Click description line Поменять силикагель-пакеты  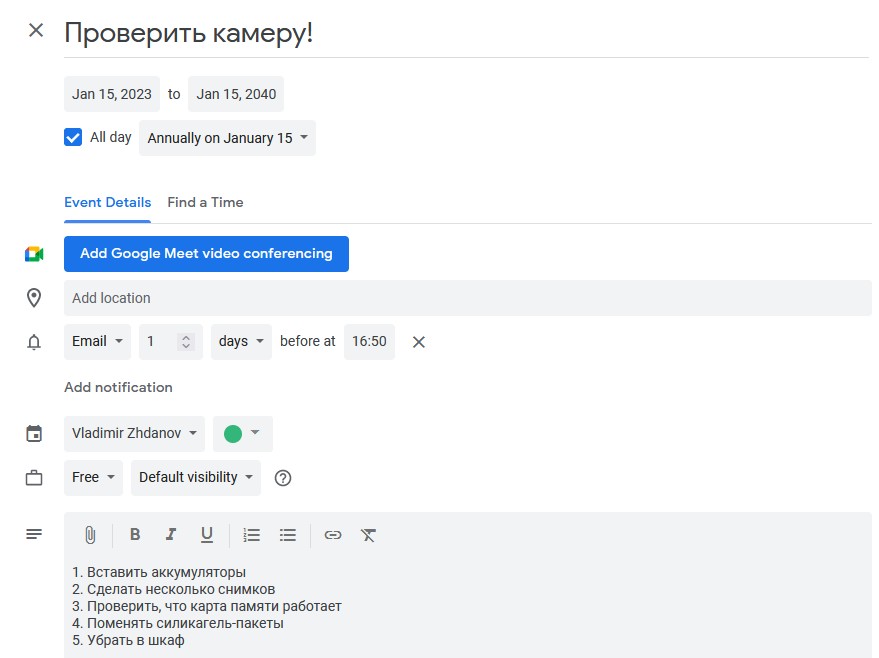(x=185, y=623)
